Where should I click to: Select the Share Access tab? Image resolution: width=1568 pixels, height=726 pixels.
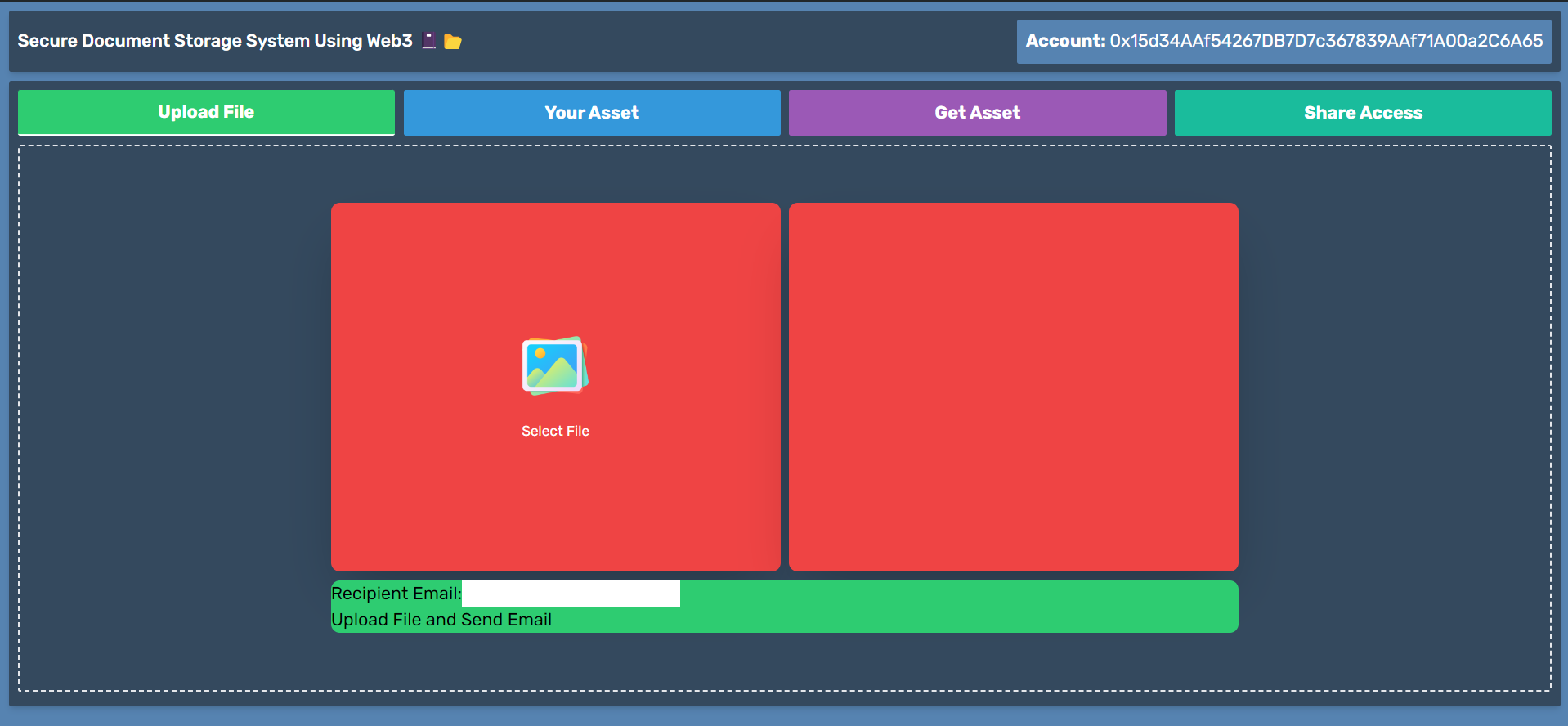tap(1363, 113)
